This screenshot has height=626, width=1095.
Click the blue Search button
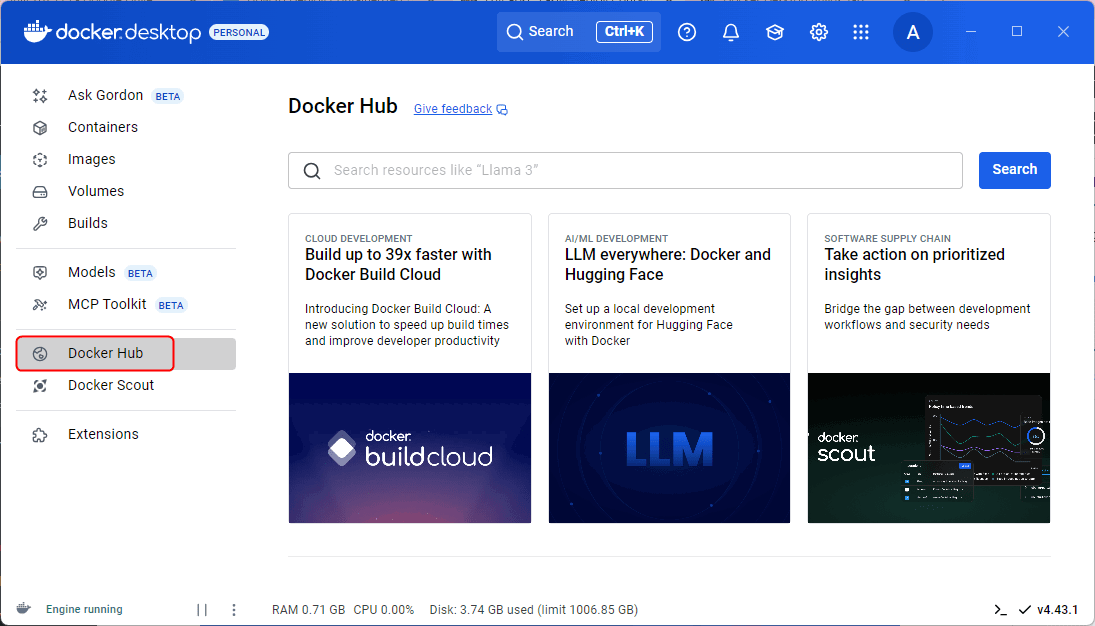(x=1014, y=170)
